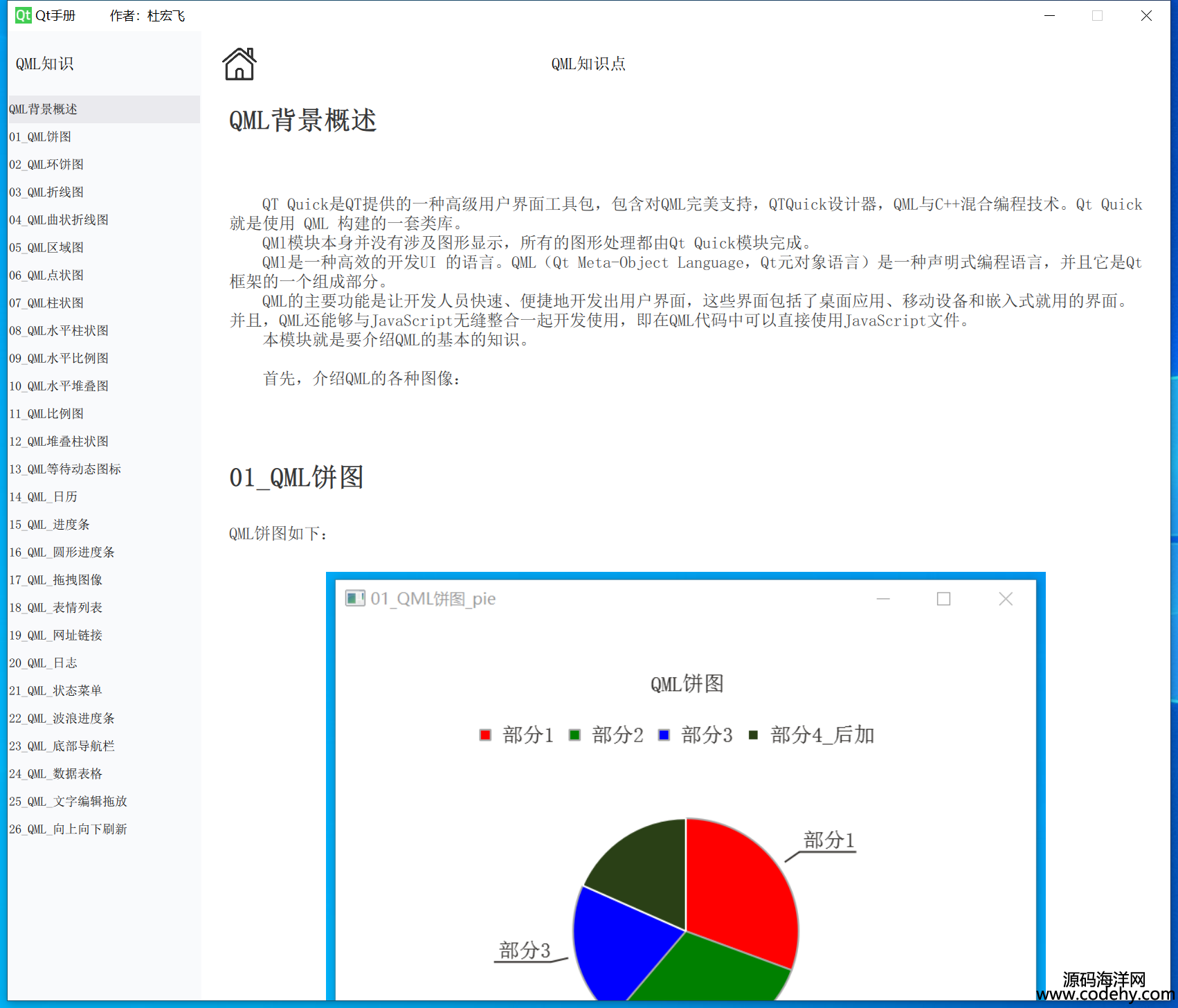Select the 13_QML等待动态图标 entry
This screenshot has height=1008, width=1178.
coord(104,469)
